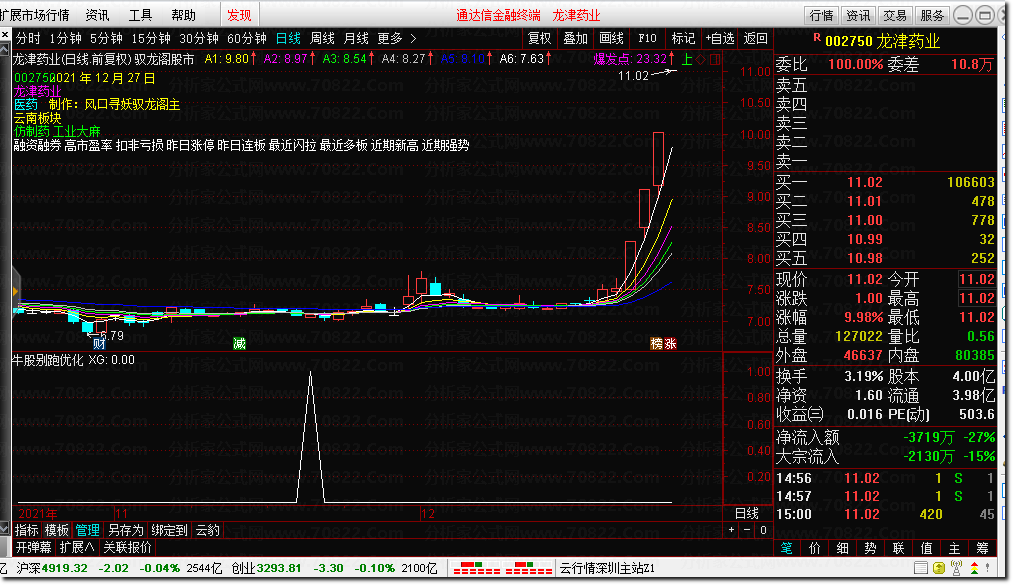
Task: Click the X close icon left of 分时
Action: (x=5, y=35)
